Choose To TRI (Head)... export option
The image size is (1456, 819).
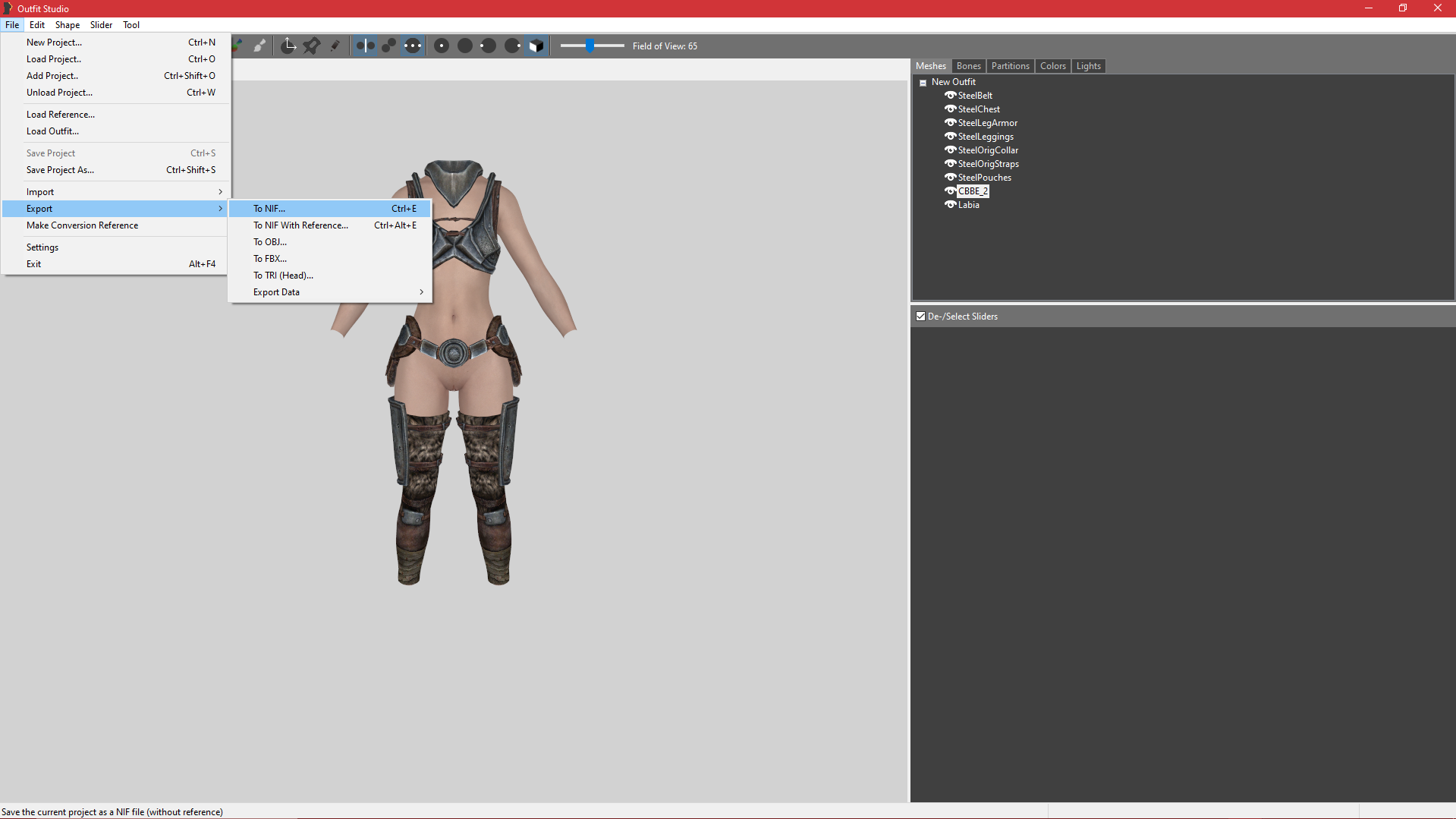[330, 276]
